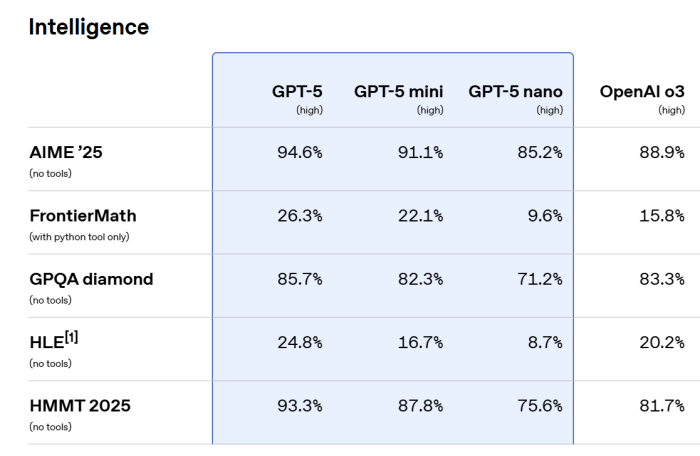
Task: Click GPT-5 mini's 16.7% HLE score
Action: point(420,342)
